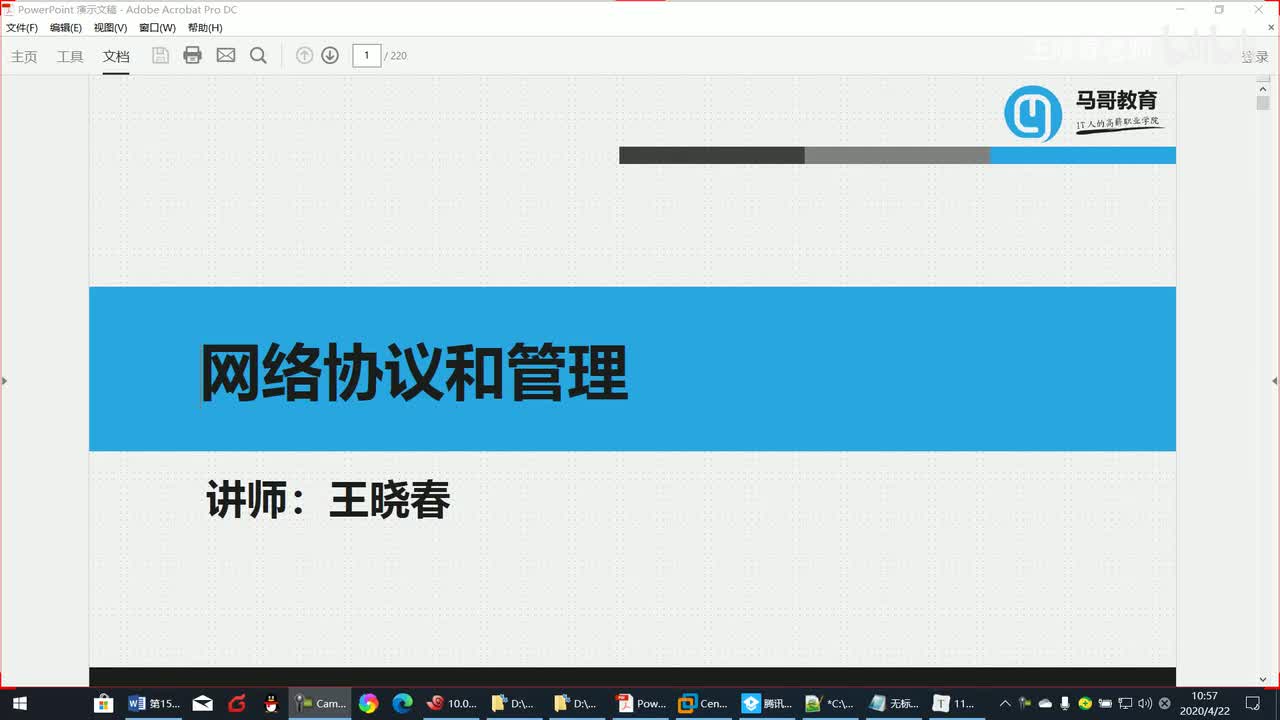Click the 登录 sign-in link

1255,57
